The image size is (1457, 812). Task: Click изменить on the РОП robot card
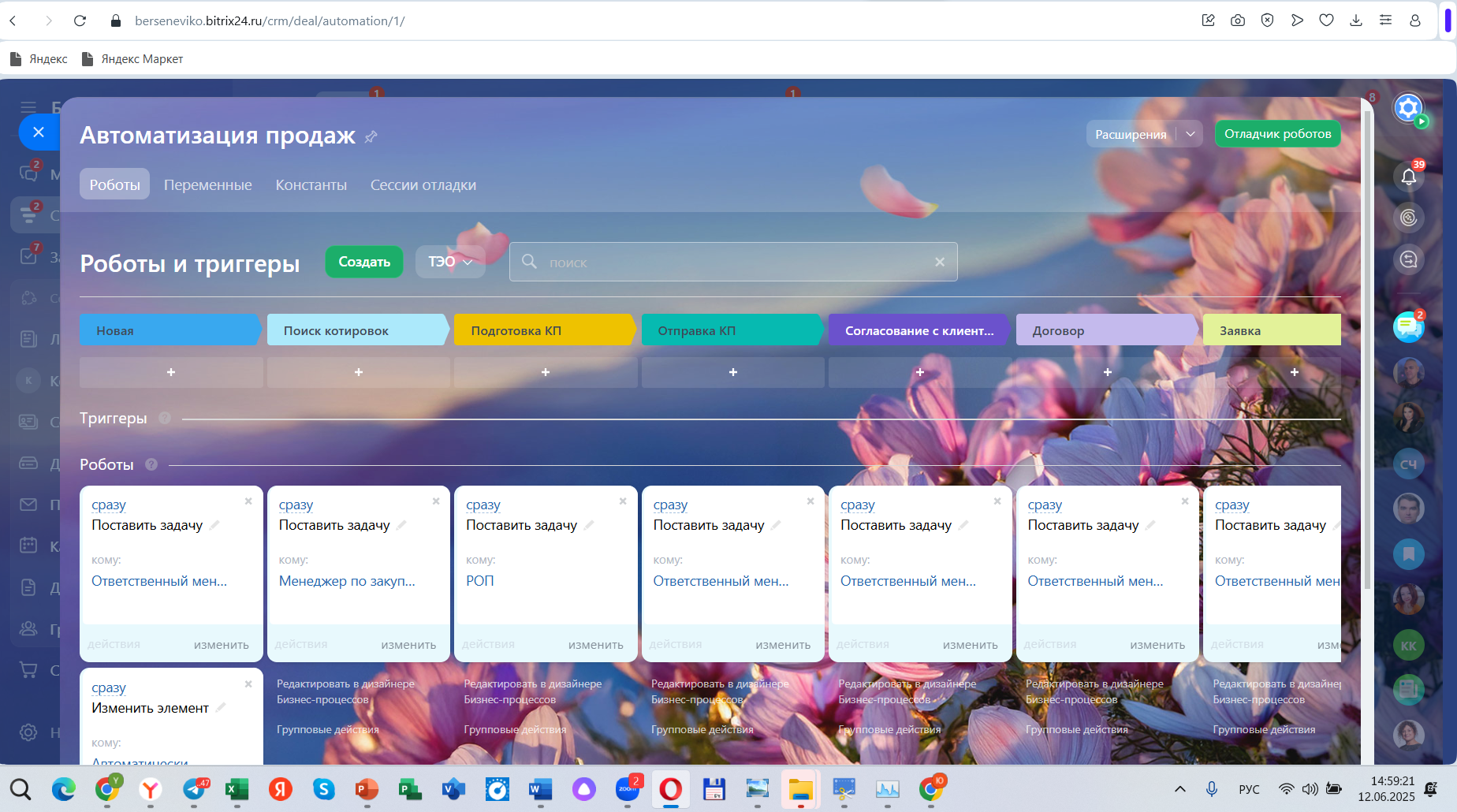tap(595, 645)
